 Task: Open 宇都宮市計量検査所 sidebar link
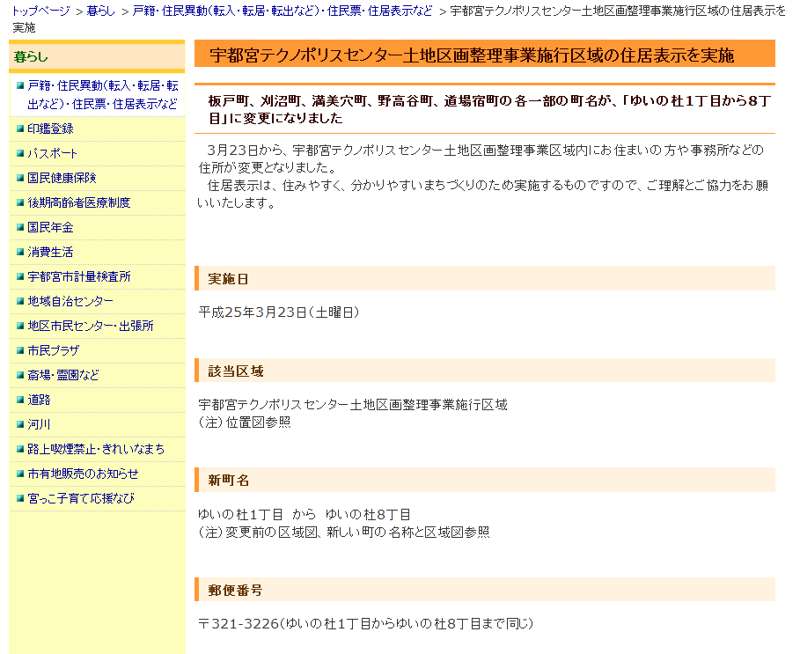(x=79, y=276)
